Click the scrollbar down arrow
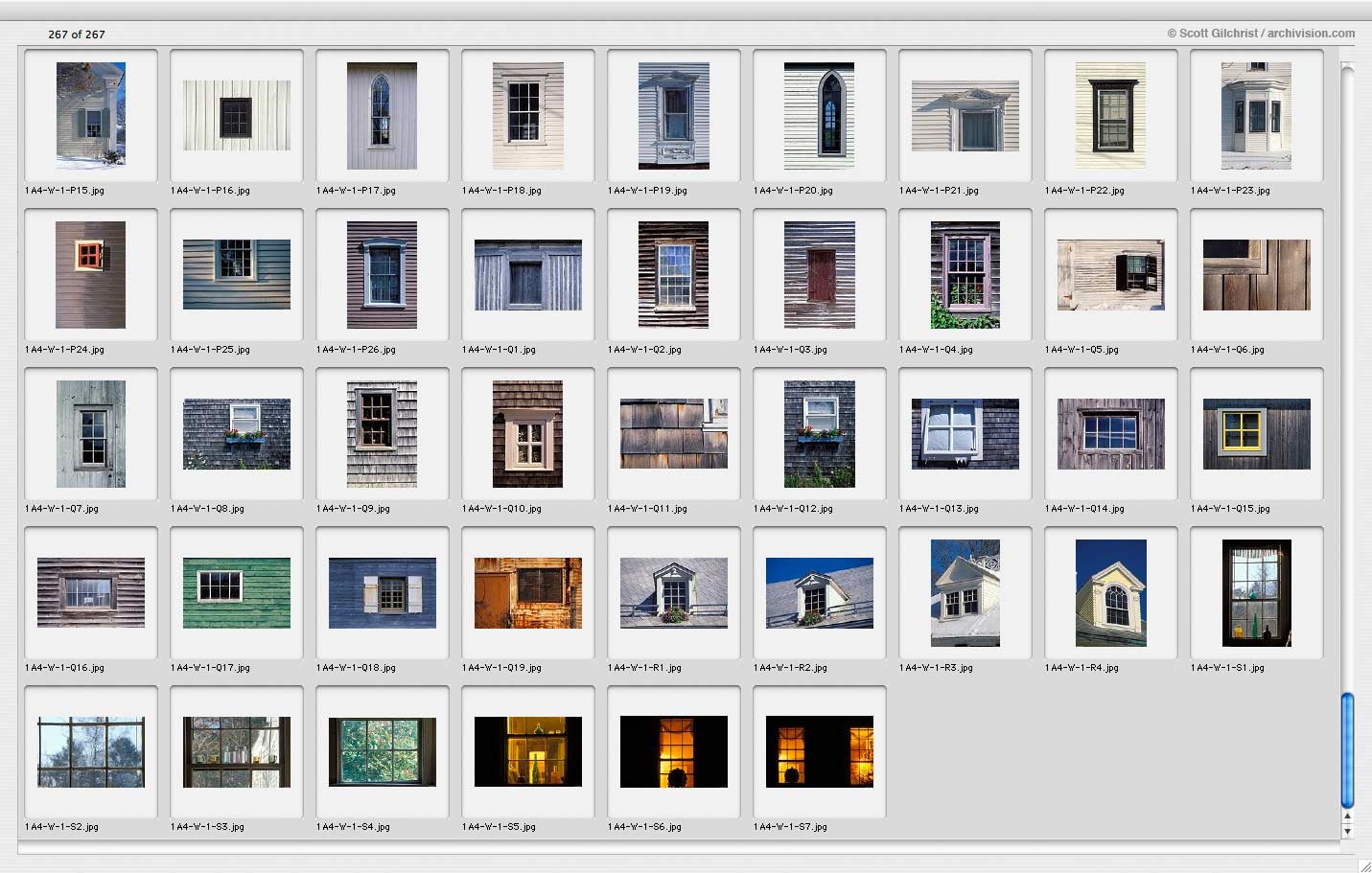Viewport: 1372px width, 873px height. [1347, 831]
